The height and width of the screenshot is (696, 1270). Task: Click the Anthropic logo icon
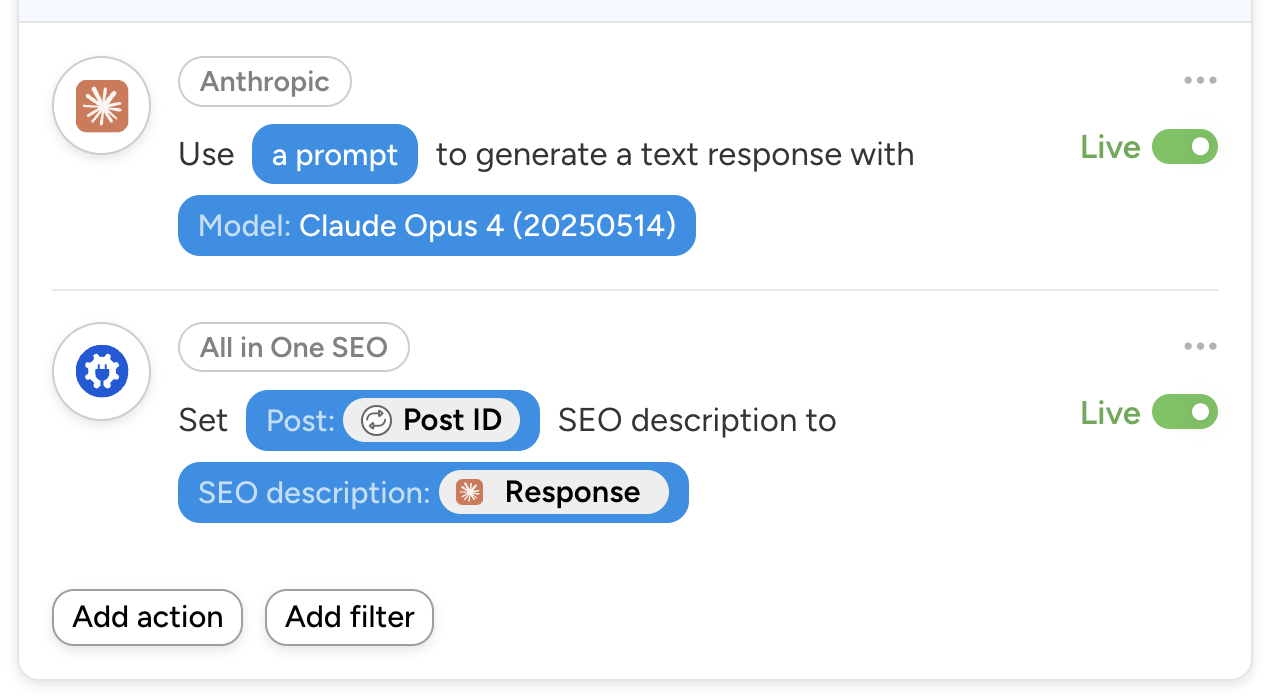101,106
